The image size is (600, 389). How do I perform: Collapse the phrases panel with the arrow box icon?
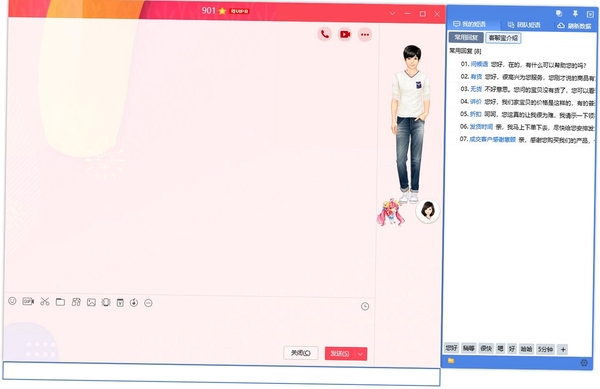(590, 14)
